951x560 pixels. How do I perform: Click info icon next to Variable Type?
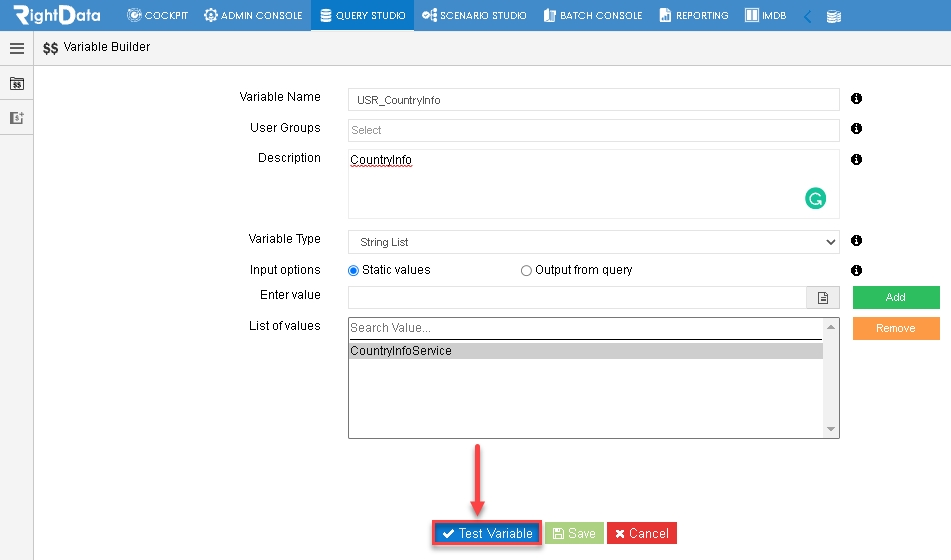(856, 241)
